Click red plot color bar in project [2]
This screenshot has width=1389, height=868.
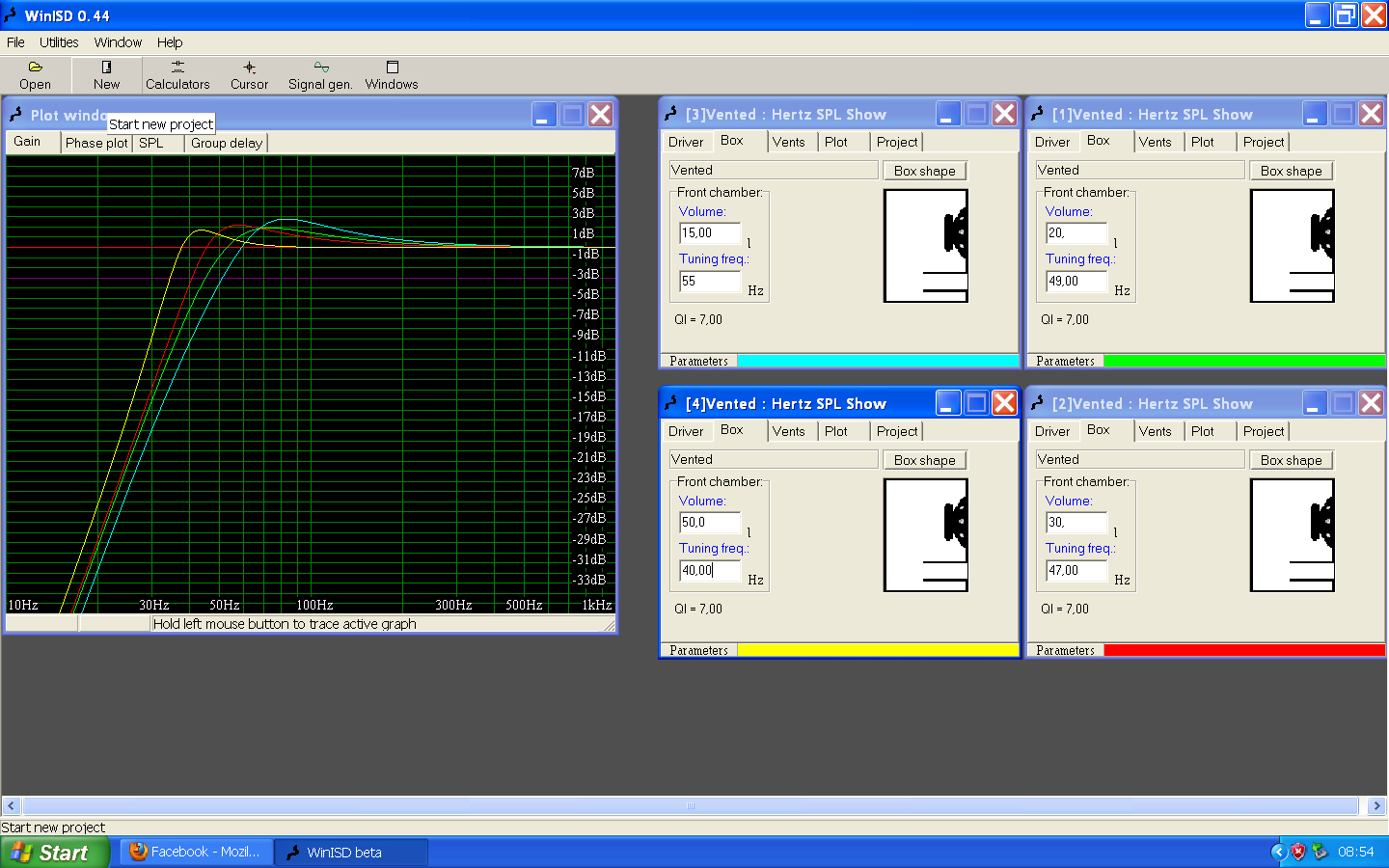[1244, 650]
